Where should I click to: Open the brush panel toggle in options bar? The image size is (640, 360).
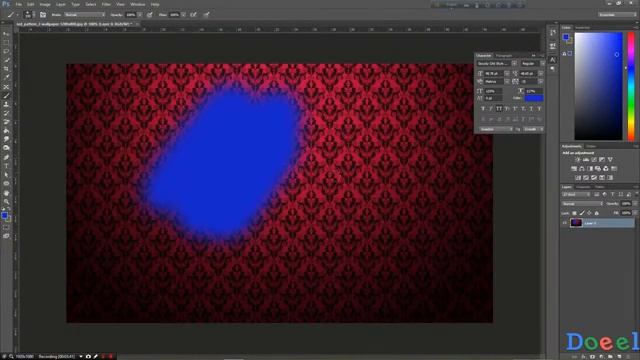[x=43, y=15]
